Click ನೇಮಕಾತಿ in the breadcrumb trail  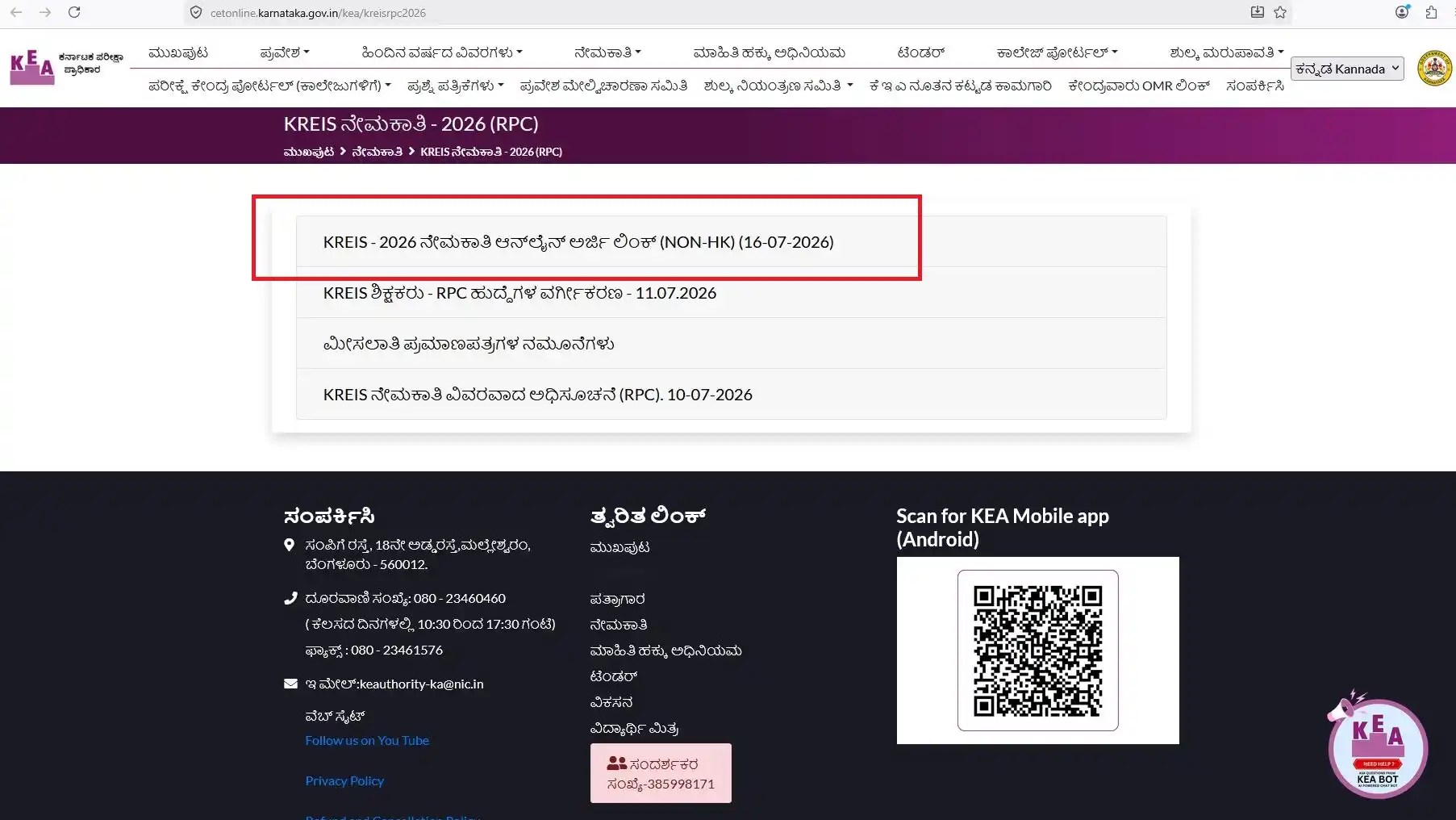point(377,152)
